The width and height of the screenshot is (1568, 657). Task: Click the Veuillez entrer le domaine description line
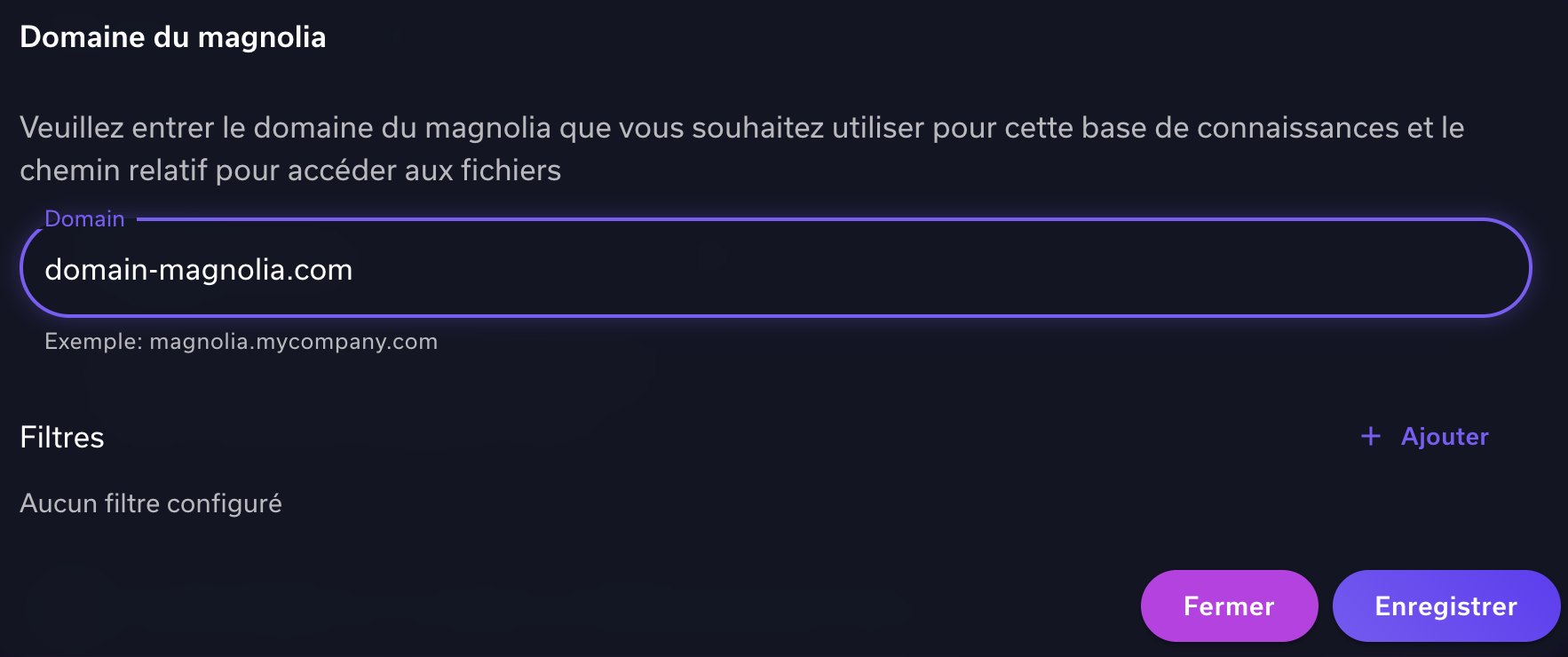point(741,128)
